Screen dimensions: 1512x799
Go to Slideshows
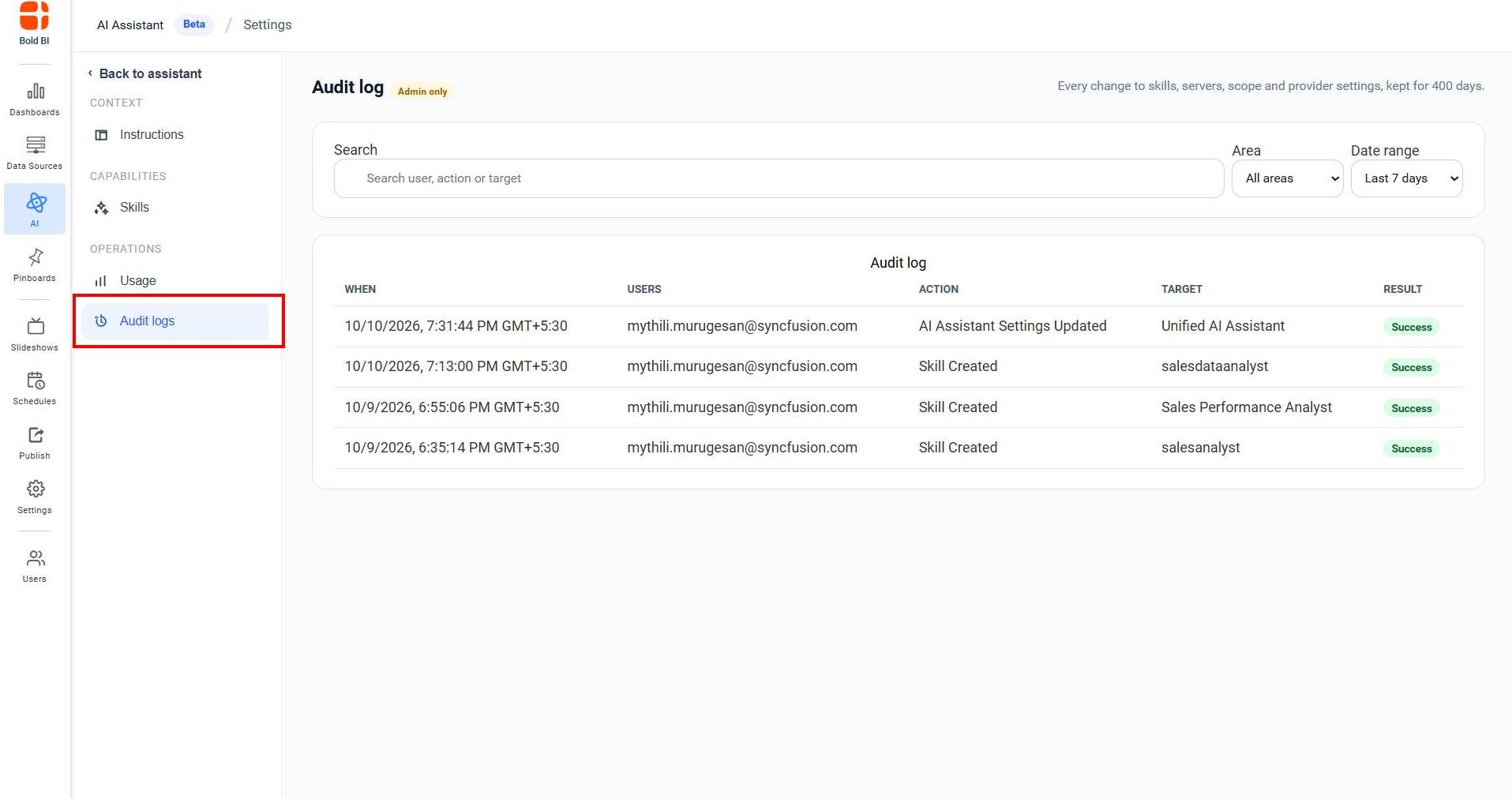click(35, 335)
